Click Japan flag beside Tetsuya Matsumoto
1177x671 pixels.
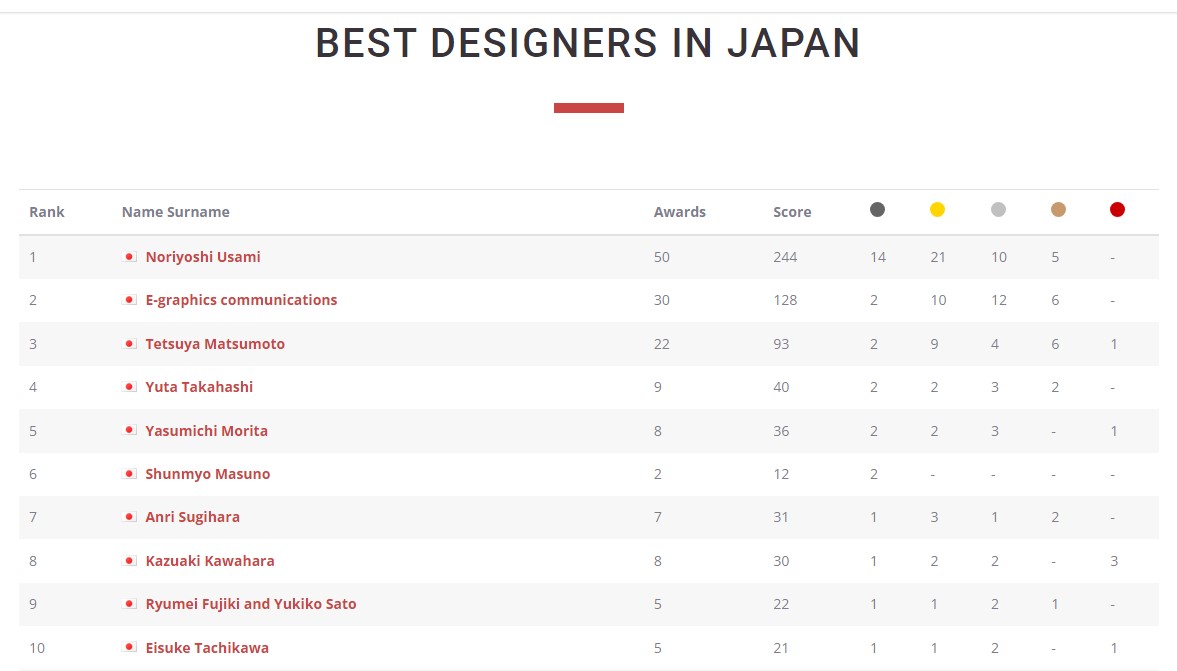tap(129, 344)
